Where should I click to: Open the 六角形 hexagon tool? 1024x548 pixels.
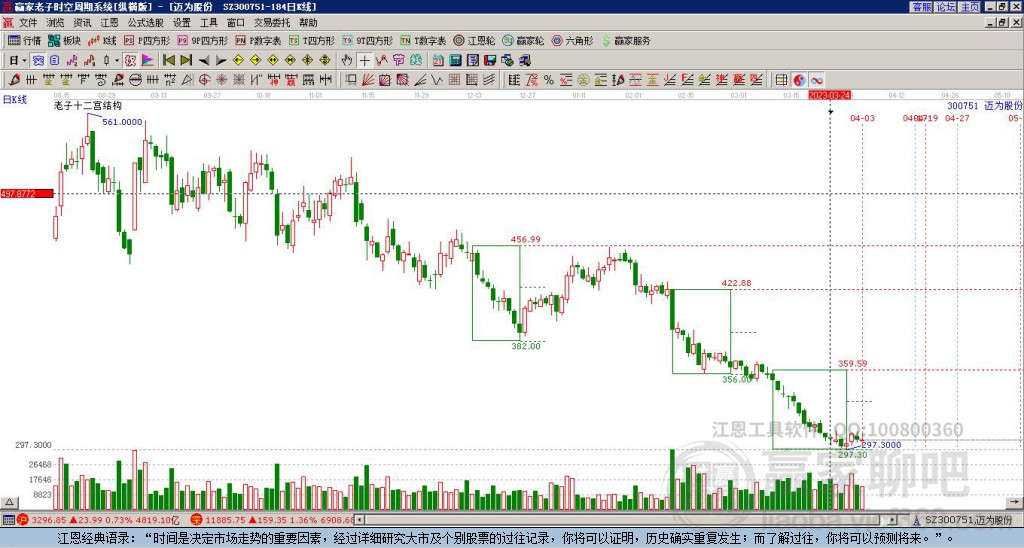click(x=572, y=40)
